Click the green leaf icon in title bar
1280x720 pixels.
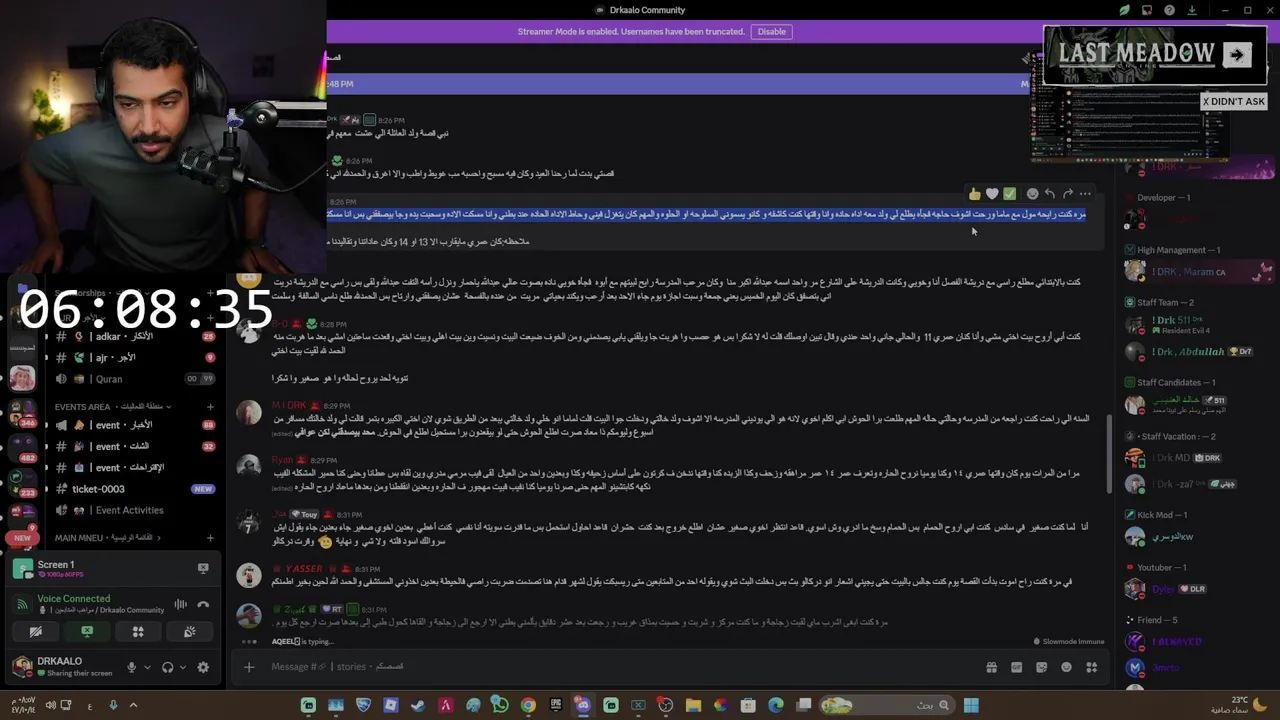pyautogui.click(x=1124, y=10)
